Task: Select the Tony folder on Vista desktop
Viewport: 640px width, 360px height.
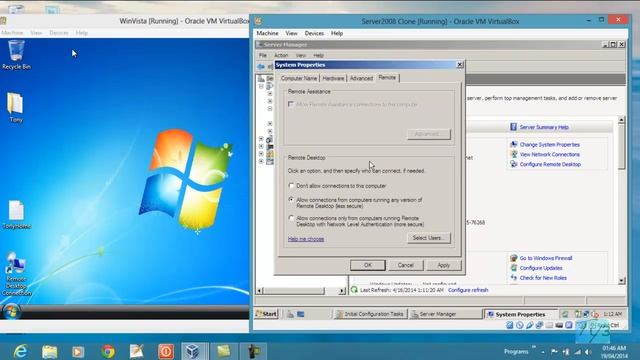Action: [16, 108]
